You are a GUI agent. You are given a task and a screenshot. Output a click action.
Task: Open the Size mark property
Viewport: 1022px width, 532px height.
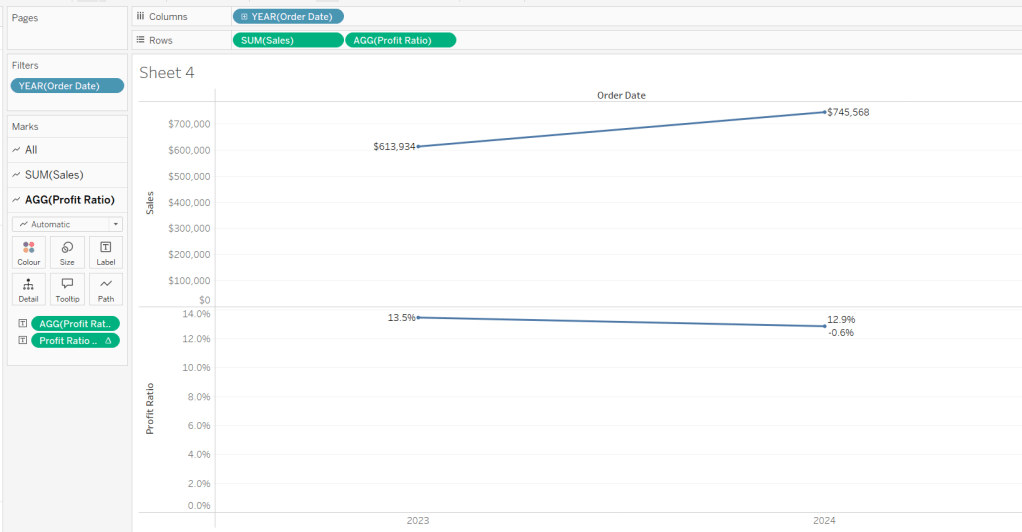pos(67,252)
